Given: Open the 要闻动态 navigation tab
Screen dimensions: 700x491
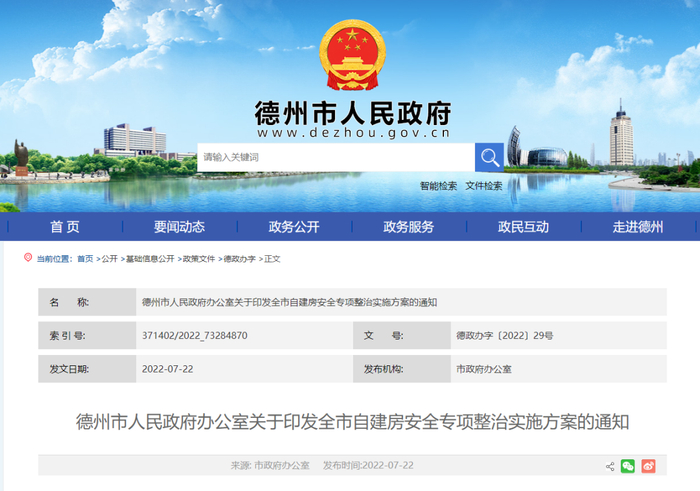Looking at the screenshot, I should [x=179, y=227].
